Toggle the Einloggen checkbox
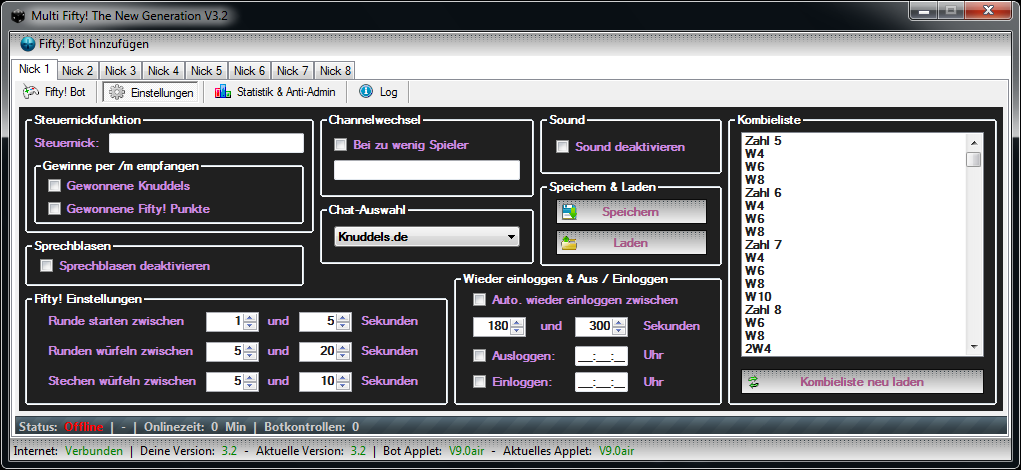 (480, 381)
